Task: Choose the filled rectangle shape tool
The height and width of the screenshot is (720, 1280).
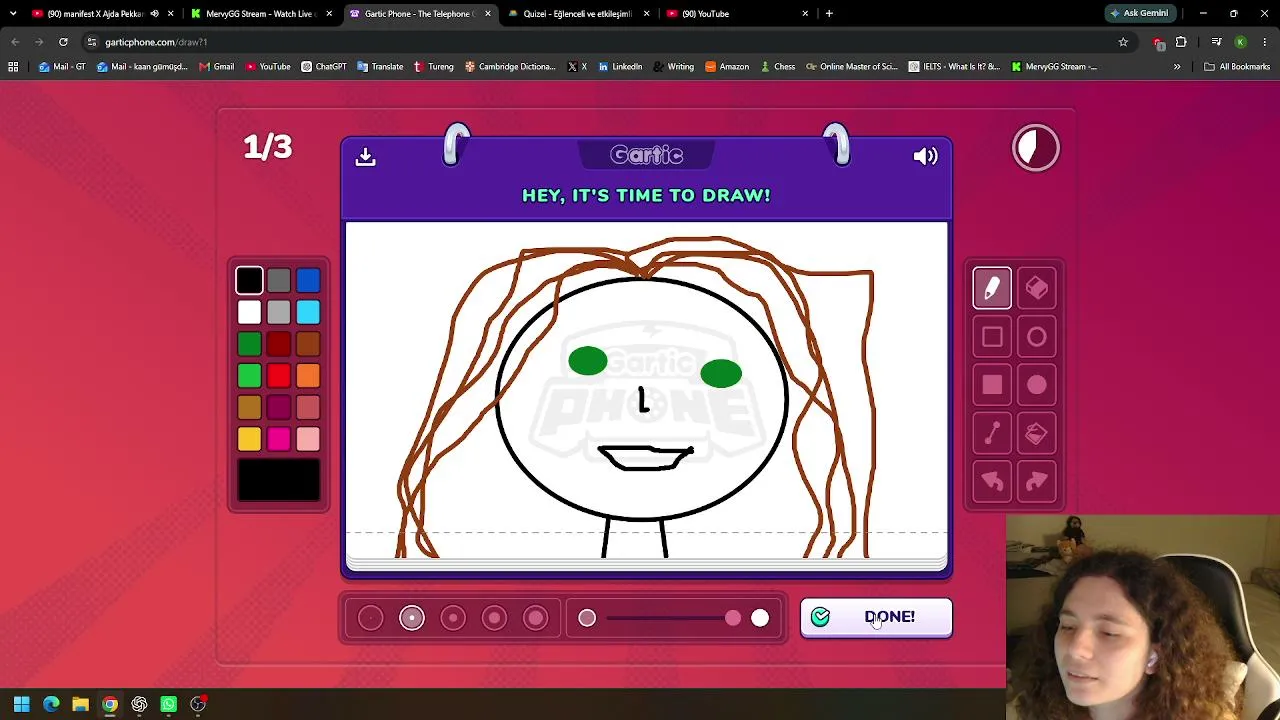Action: point(992,385)
